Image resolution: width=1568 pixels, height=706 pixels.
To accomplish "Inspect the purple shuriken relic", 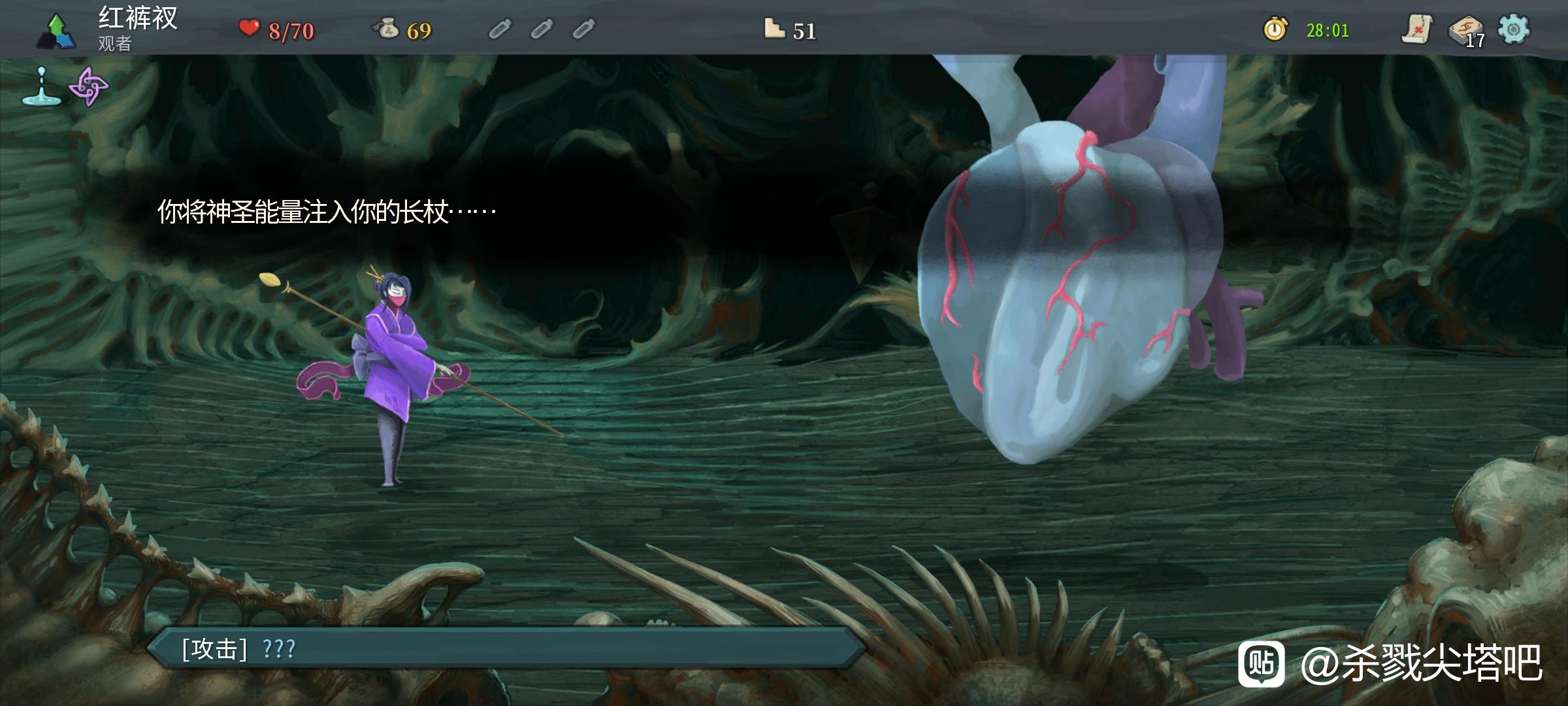I will click(x=88, y=86).
